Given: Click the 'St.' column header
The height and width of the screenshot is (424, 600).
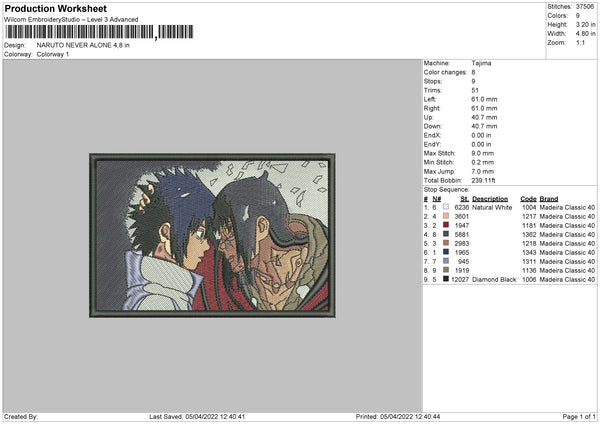Looking at the screenshot, I should coord(465,199).
